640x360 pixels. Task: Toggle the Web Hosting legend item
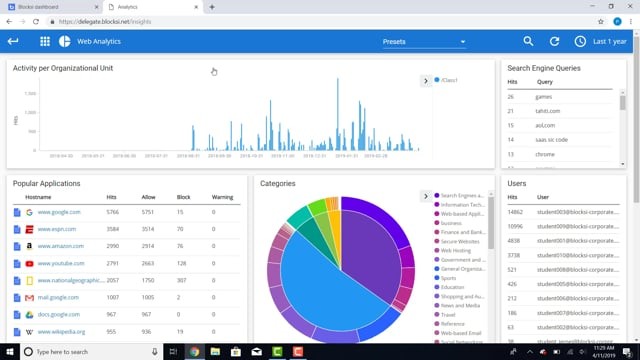point(453,251)
